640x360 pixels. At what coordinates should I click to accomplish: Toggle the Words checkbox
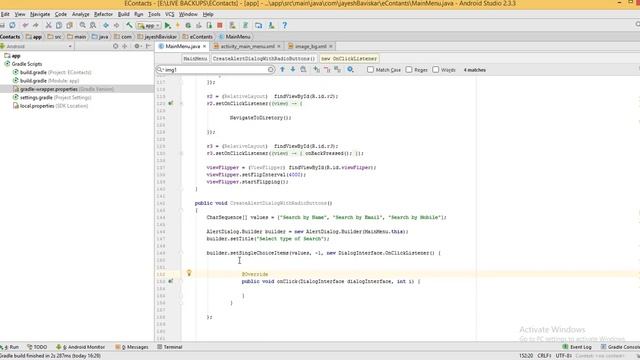click(436, 70)
